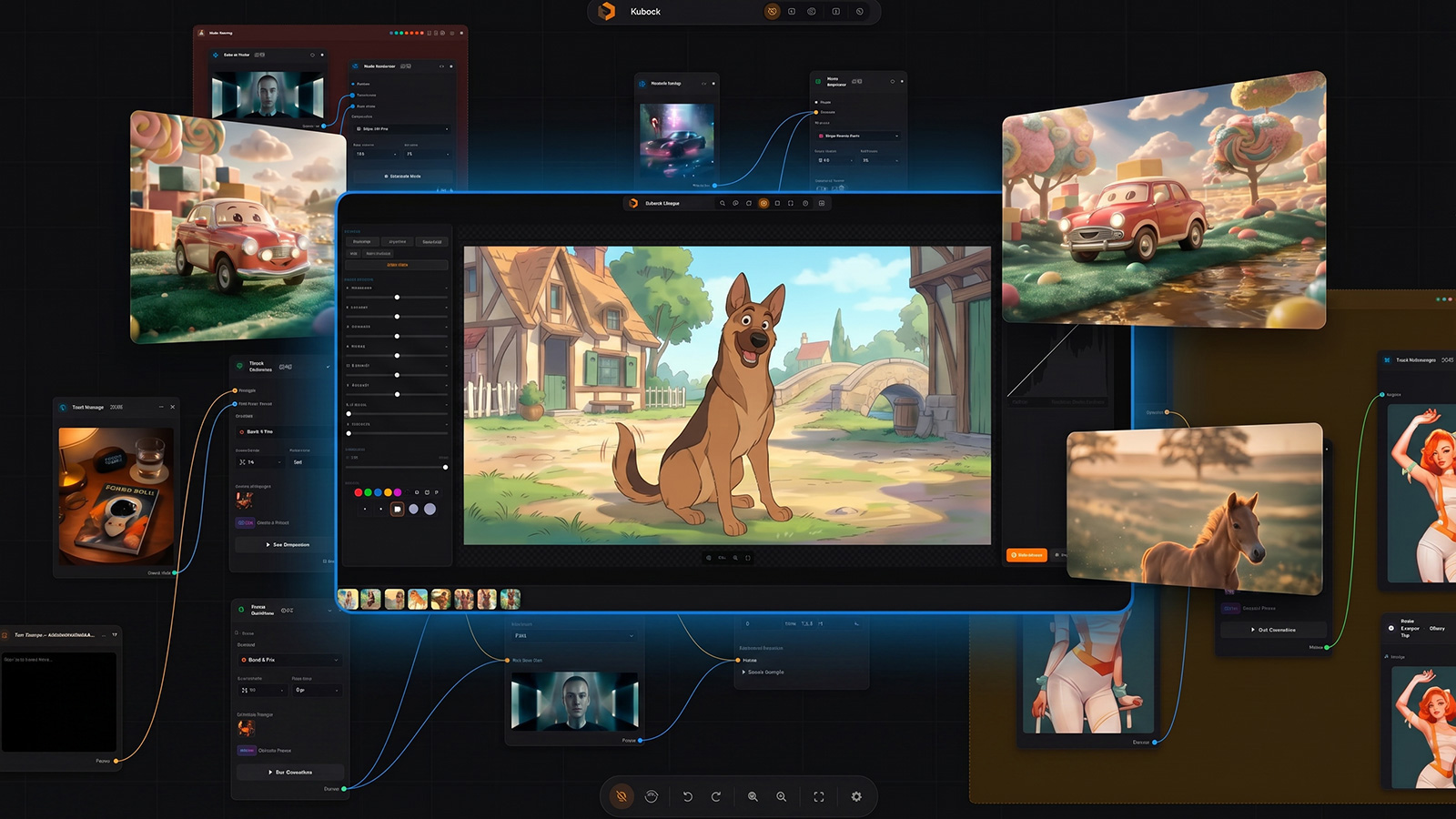Click the black prompt text area in the bottom-left node
The height and width of the screenshot is (819, 1456).
click(x=59, y=702)
